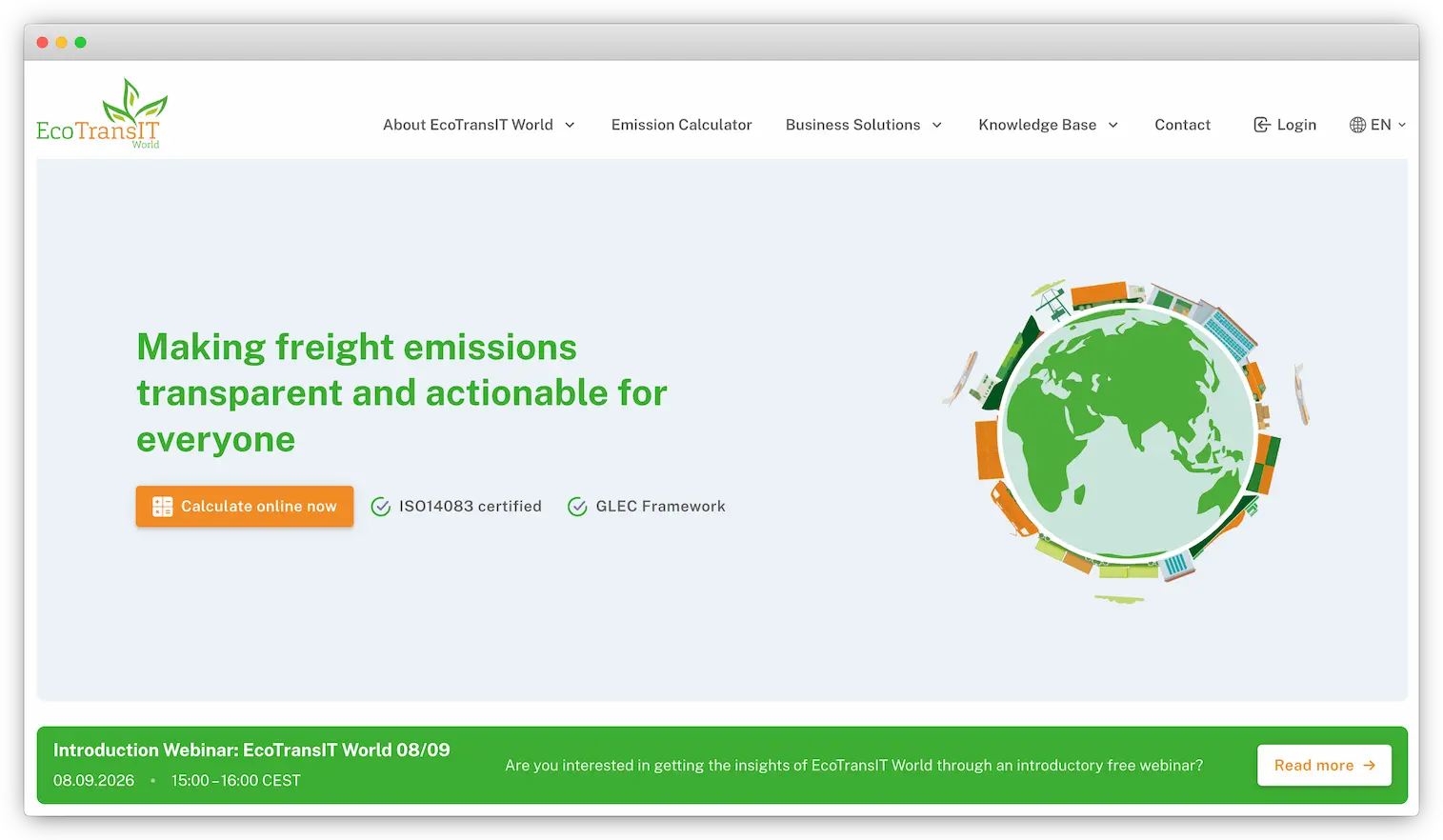Go to the Contact page
Image resolution: width=1443 pixels, height=840 pixels.
coord(1183,125)
